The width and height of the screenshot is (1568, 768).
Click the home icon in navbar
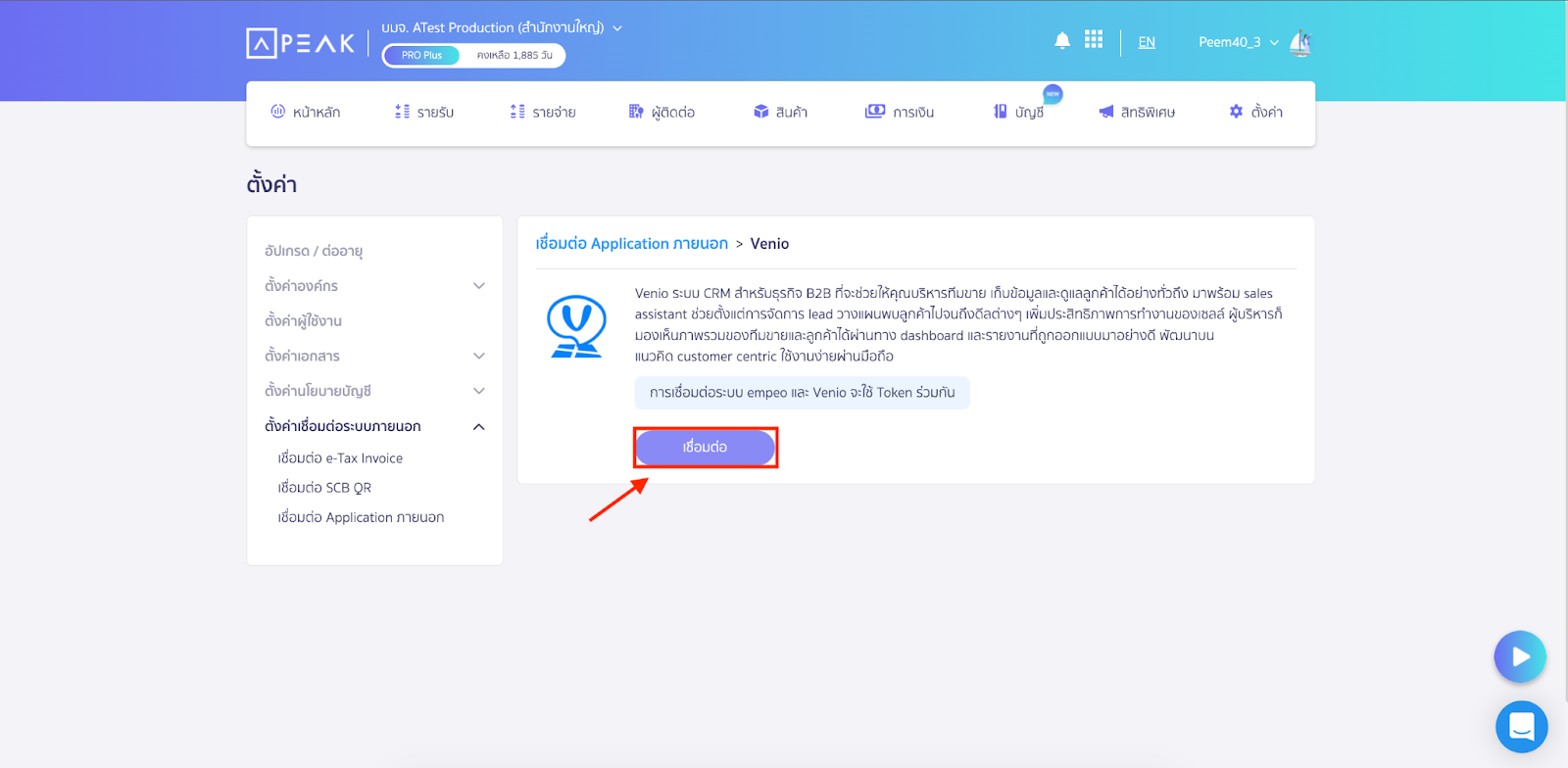(x=277, y=112)
